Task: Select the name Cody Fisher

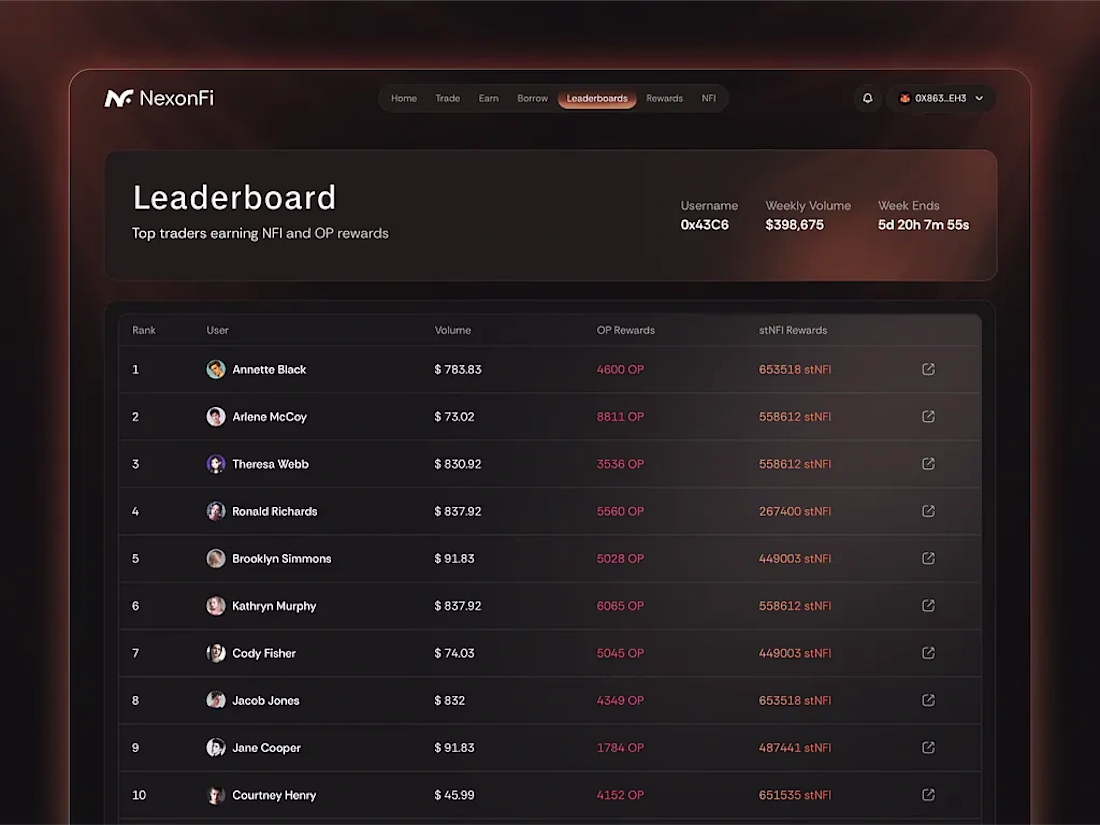Action: tap(264, 653)
